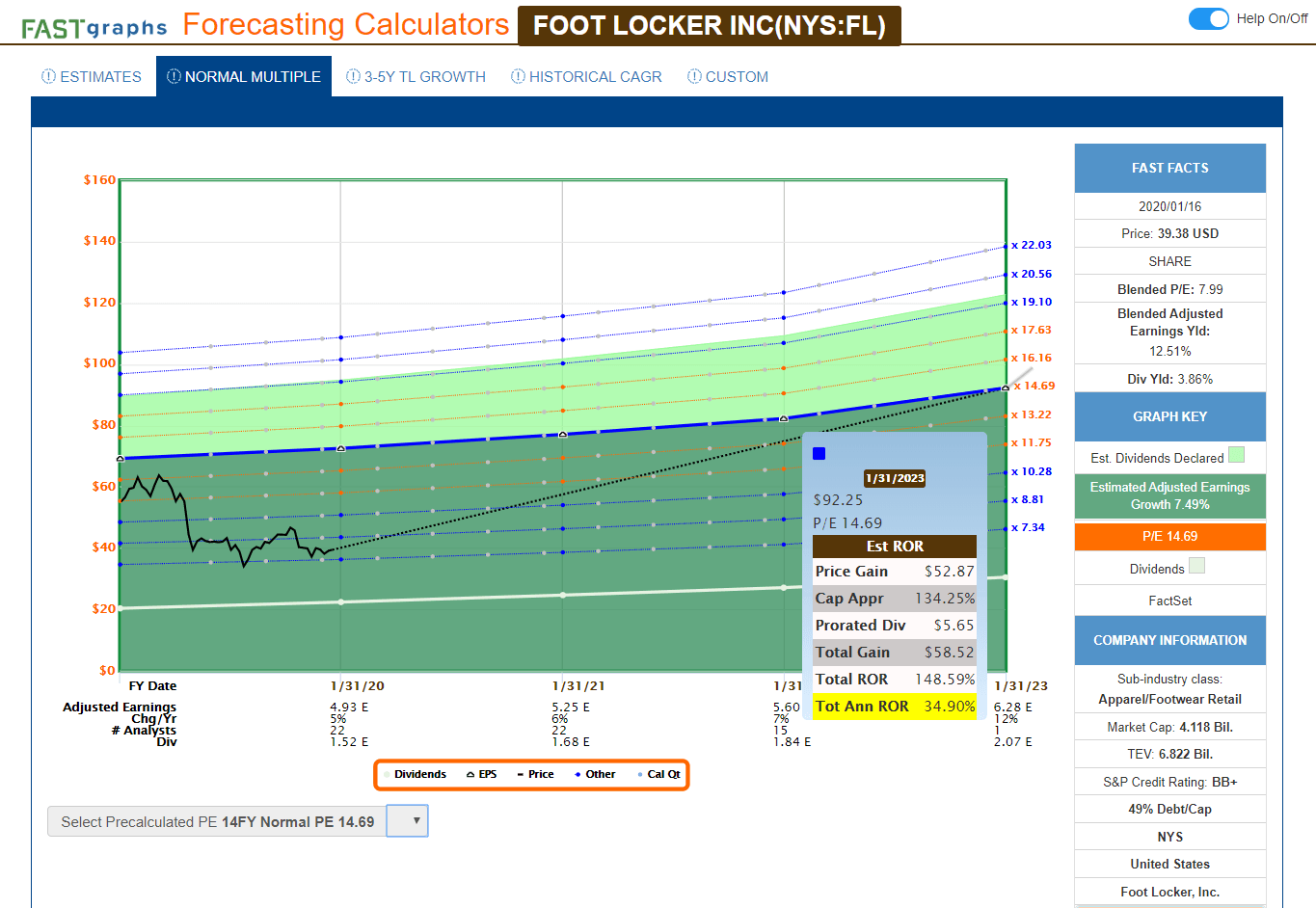Click the info icon beside HISTORICAL CAGR
1316x908 pixels.
pyautogui.click(x=518, y=76)
